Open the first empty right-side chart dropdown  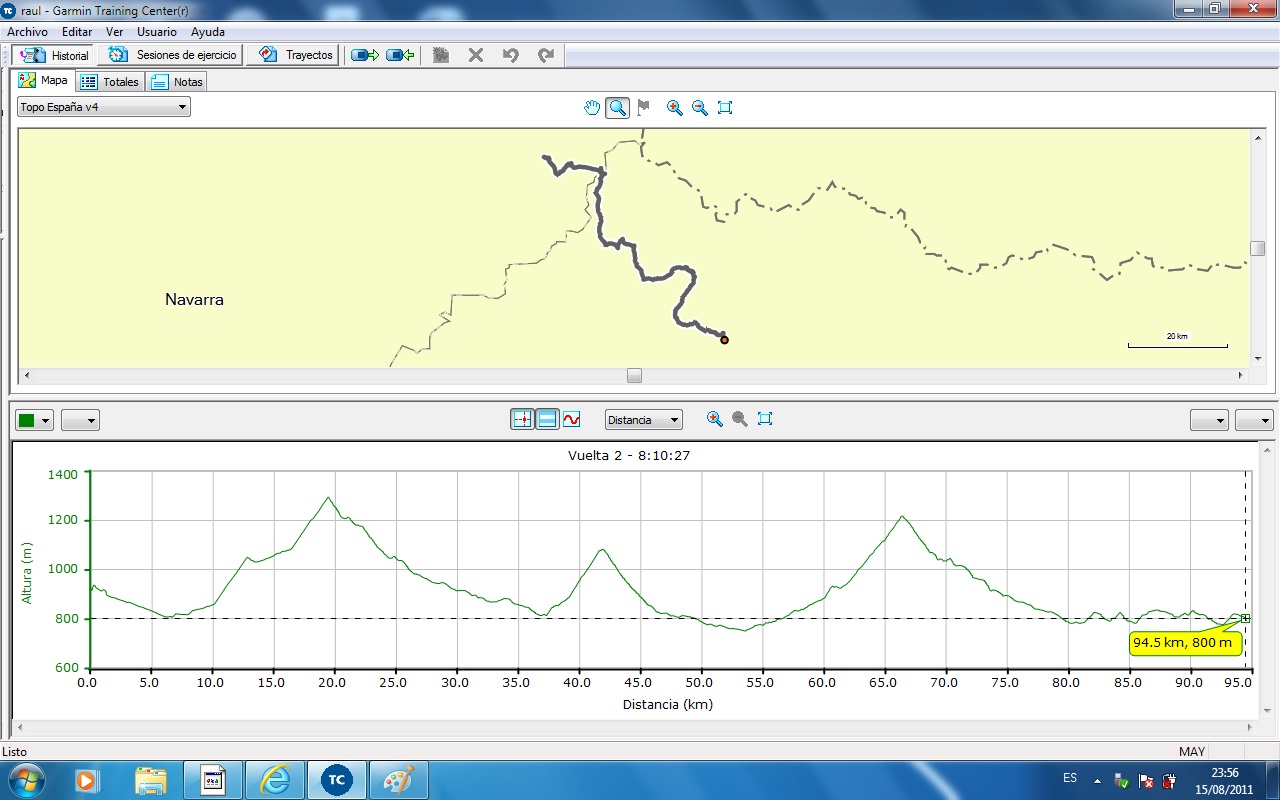(x=1209, y=421)
